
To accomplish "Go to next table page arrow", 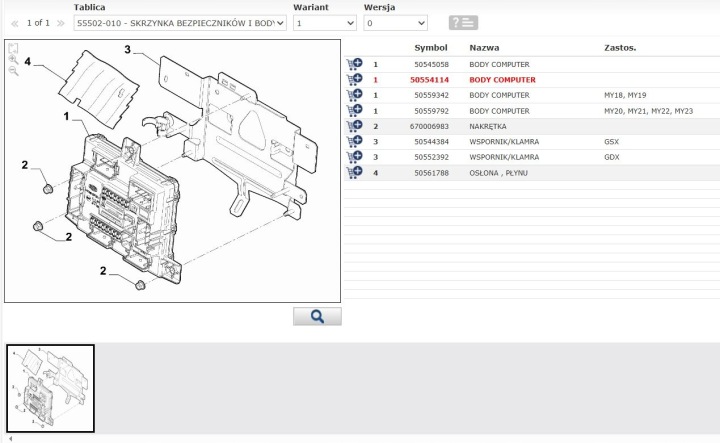I will tap(60, 23).
